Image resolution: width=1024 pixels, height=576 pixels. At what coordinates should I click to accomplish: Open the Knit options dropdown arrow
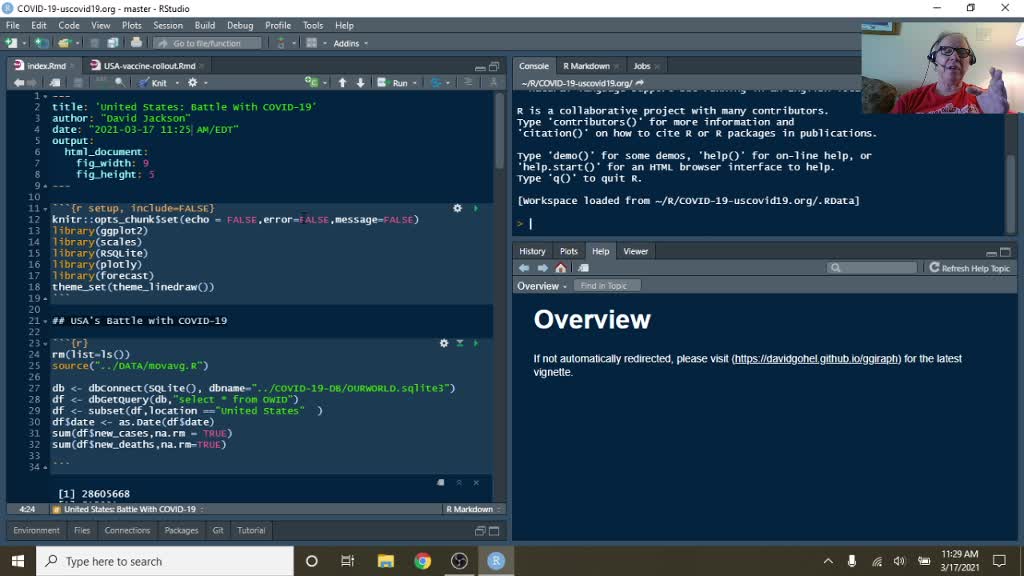point(177,83)
